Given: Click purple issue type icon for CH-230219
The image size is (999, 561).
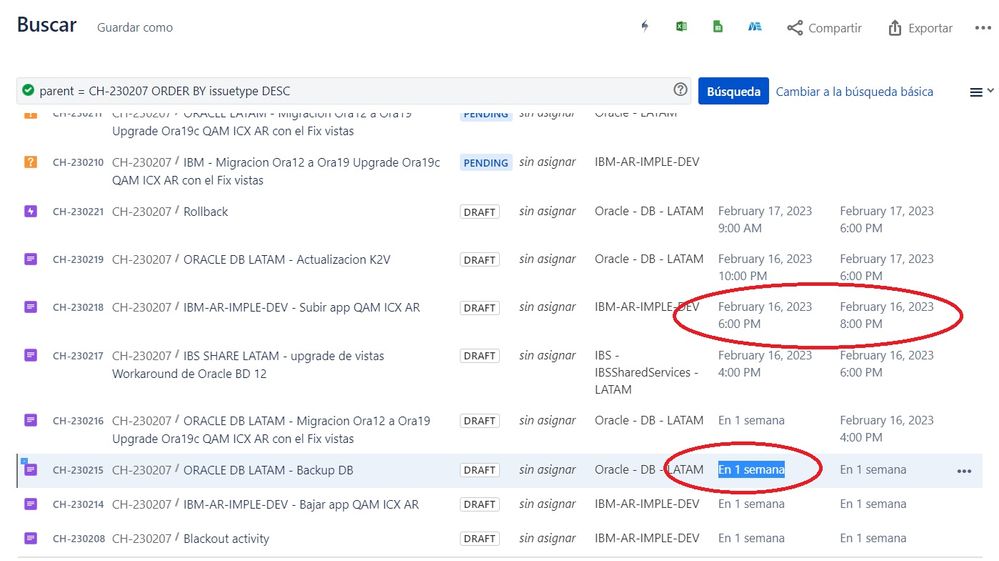Looking at the screenshot, I should click(x=31, y=259).
